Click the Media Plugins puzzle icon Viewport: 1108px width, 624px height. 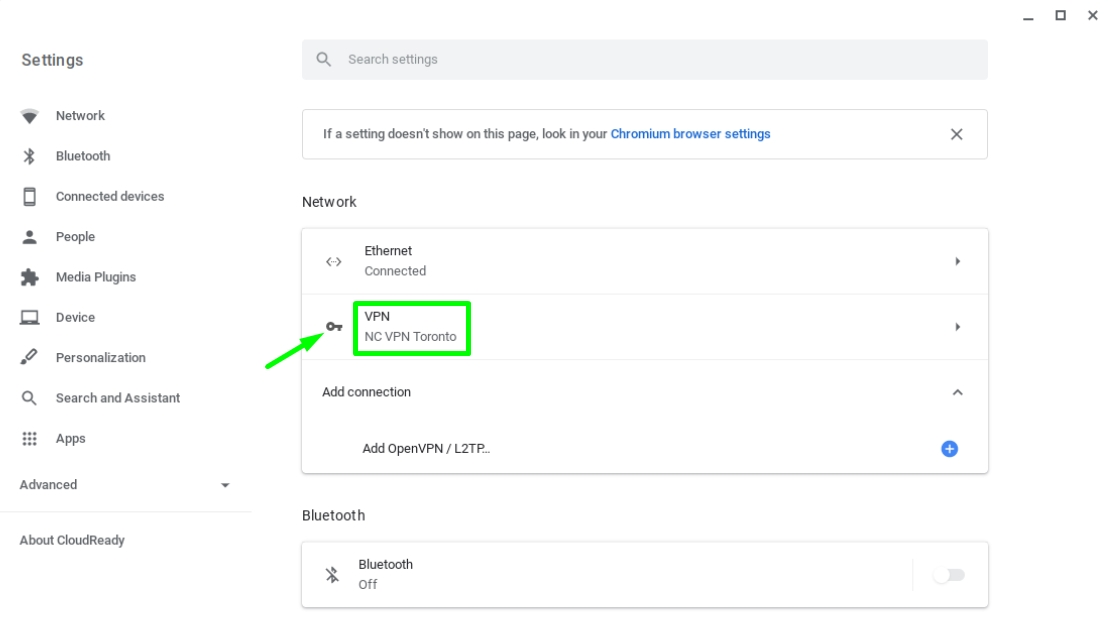29,277
